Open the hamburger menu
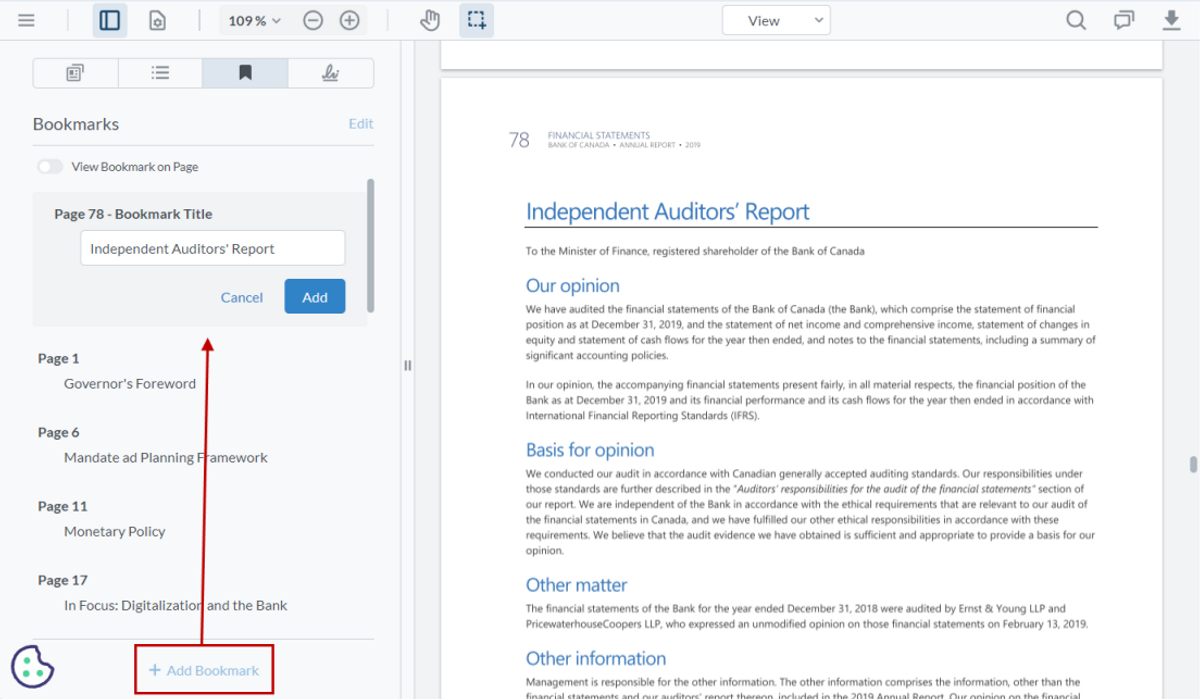Viewport: 1200px width, 699px height. pyautogui.click(x=27, y=19)
